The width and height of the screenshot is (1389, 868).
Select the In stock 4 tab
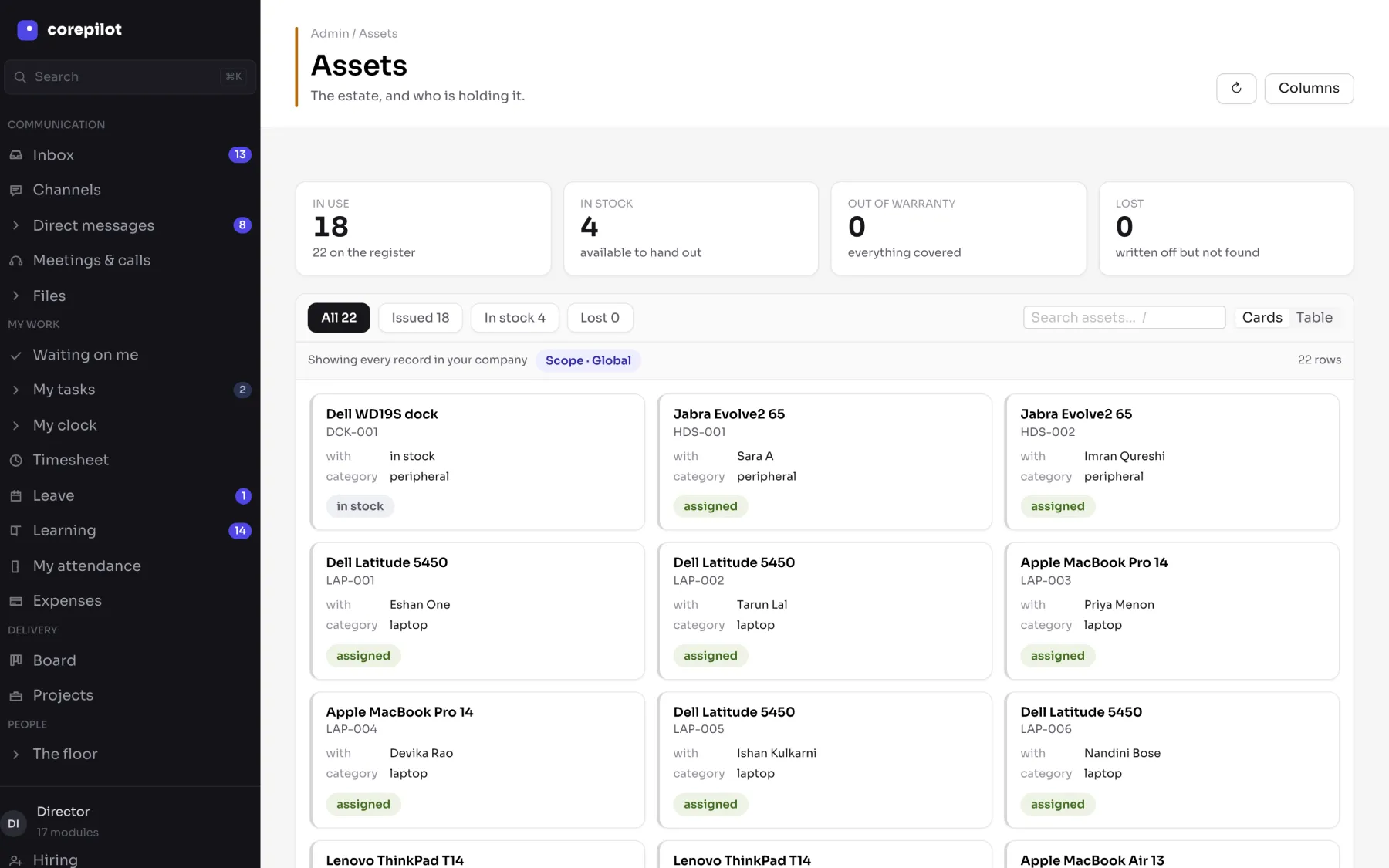pyautogui.click(x=515, y=318)
